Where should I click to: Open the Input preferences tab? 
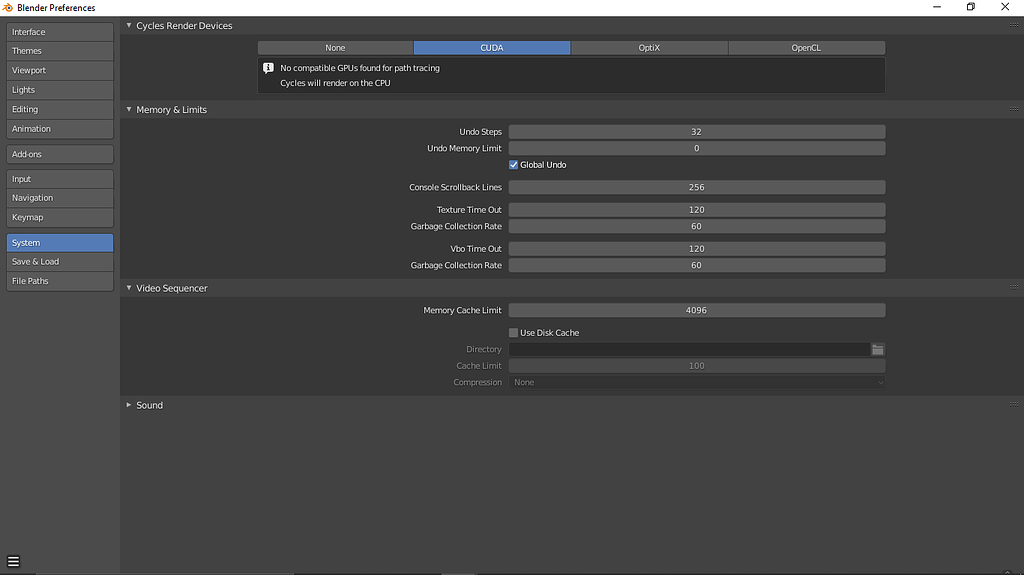(60, 179)
